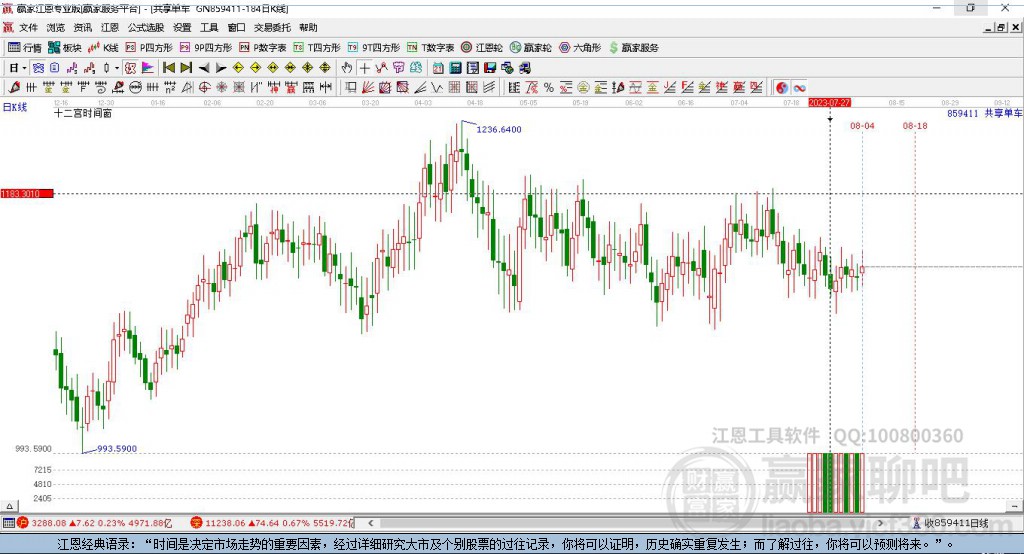Select the red crosshair target tool
1024x554 pixels.
(x=204, y=88)
